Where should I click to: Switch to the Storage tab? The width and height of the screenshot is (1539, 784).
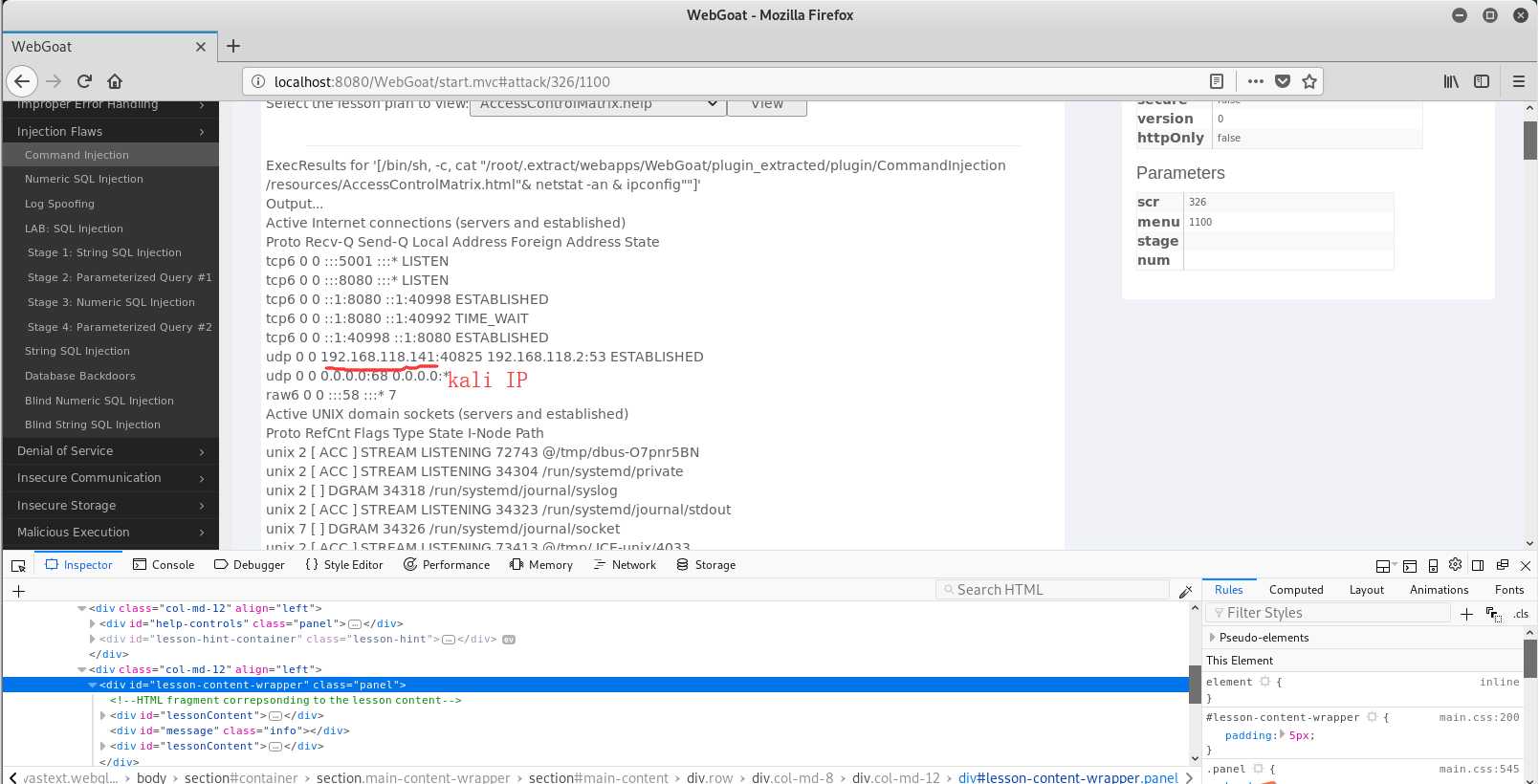(706, 565)
